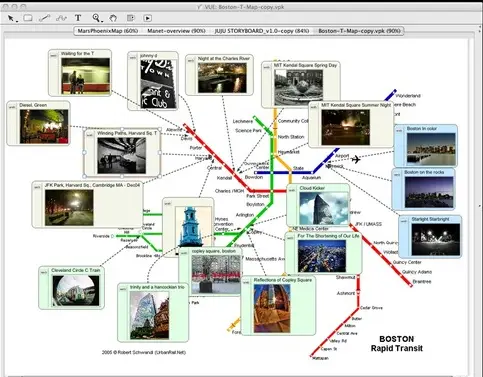Click the airplane icon beside Airport
This screenshot has height=377, width=483.
tap(356, 159)
